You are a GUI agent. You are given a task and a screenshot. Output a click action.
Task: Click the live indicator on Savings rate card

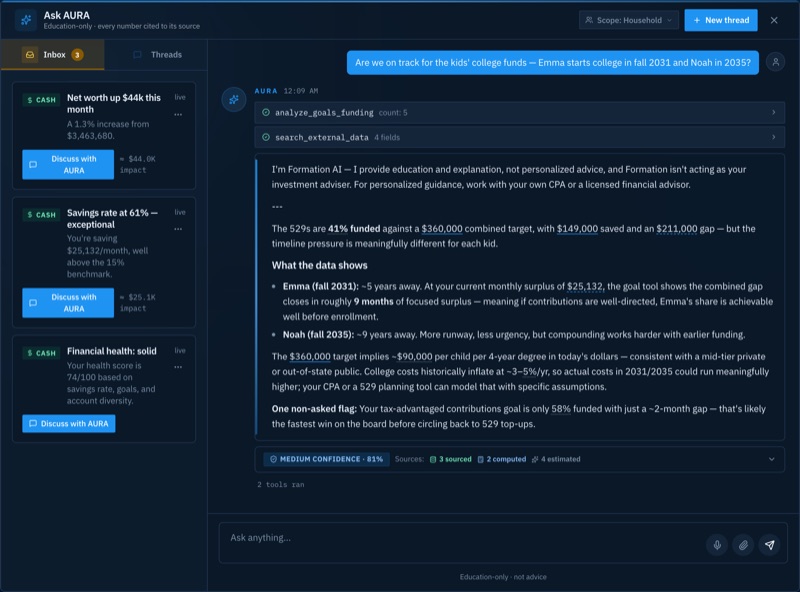(x=180, y=212)
